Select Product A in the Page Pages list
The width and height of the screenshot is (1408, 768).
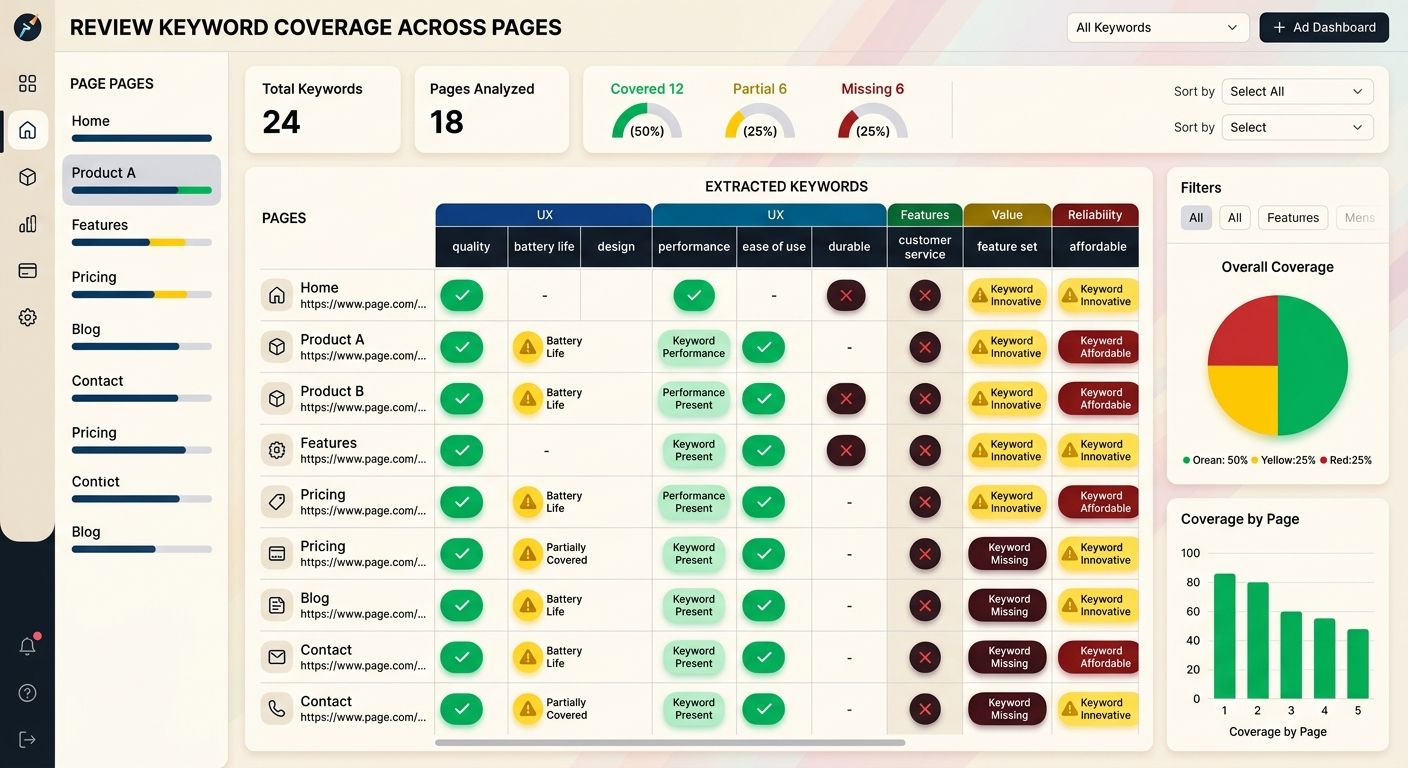(140, 180)
